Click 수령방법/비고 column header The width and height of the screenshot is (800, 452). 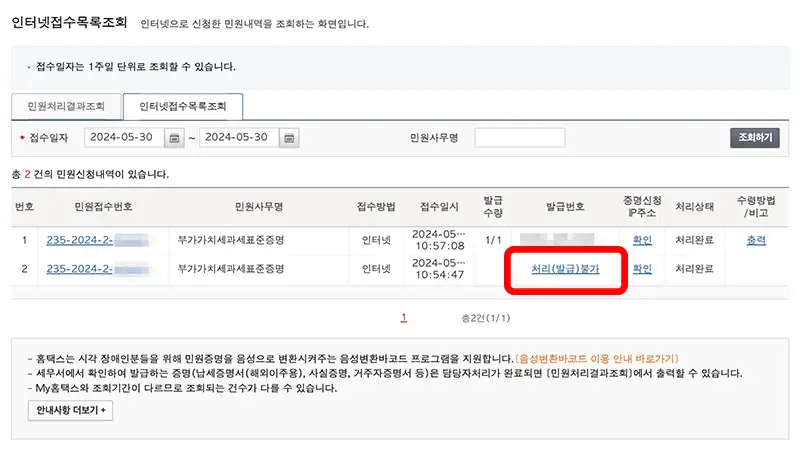(x=756, y=207)
